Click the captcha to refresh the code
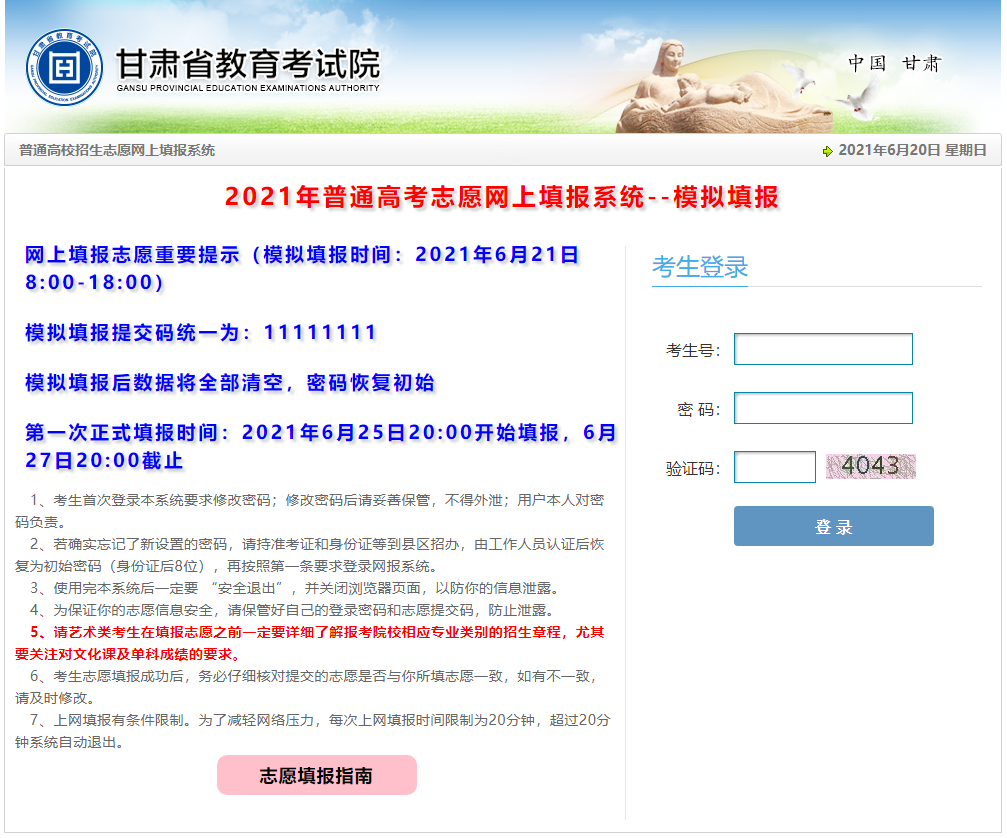 click(x=869, y=466)
